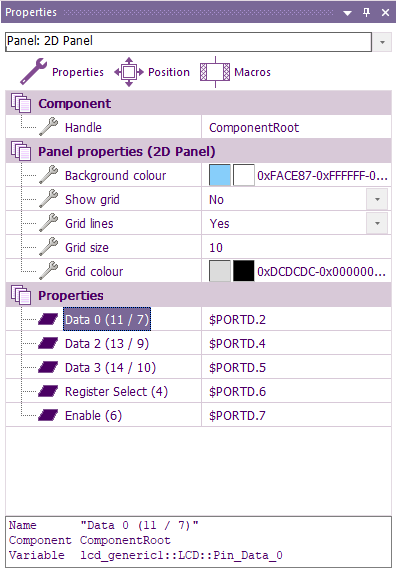Click the light blue background colour swatch
This screenshot has height=572, width=397.
(220, 175)
